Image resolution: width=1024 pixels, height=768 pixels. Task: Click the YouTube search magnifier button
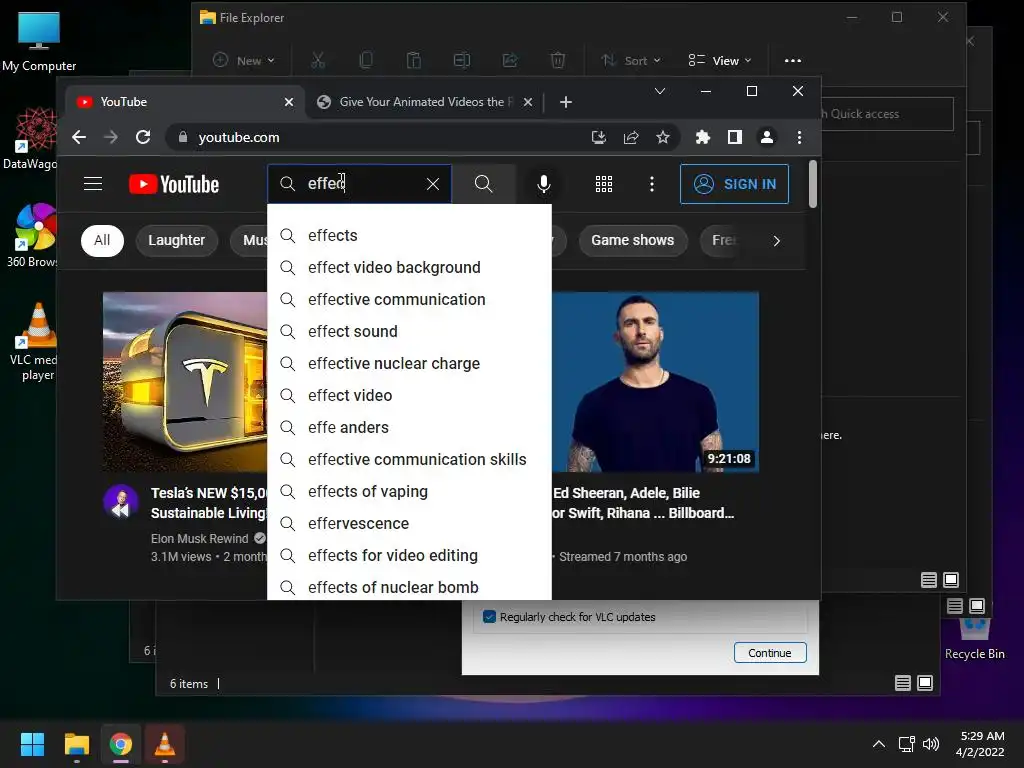(483, 184)
